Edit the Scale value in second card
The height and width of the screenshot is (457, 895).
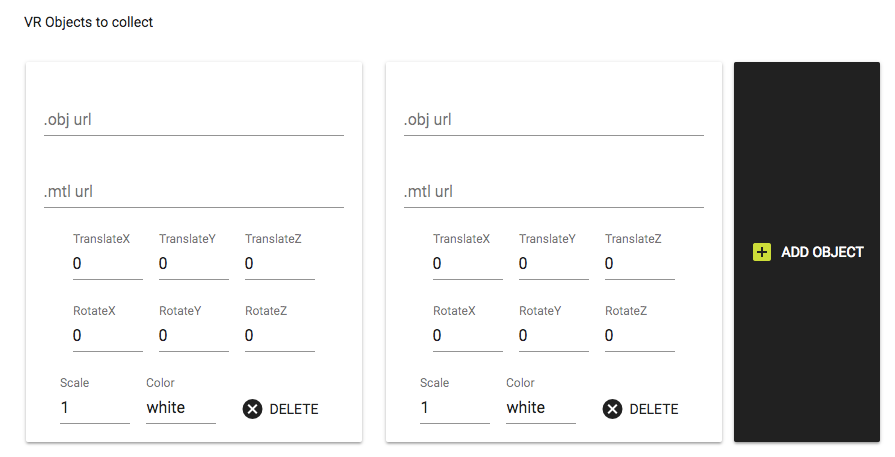454,408
